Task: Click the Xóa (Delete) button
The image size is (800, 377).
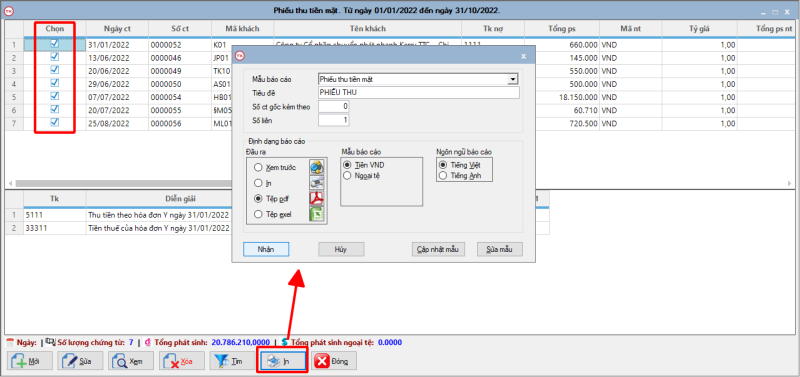Action: (x=182, y=361)
